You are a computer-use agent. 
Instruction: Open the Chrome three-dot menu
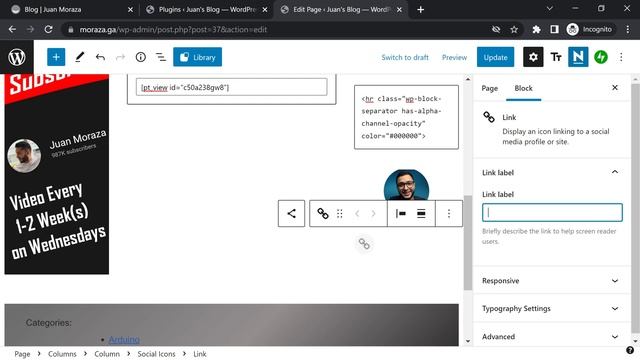(627, 29)
